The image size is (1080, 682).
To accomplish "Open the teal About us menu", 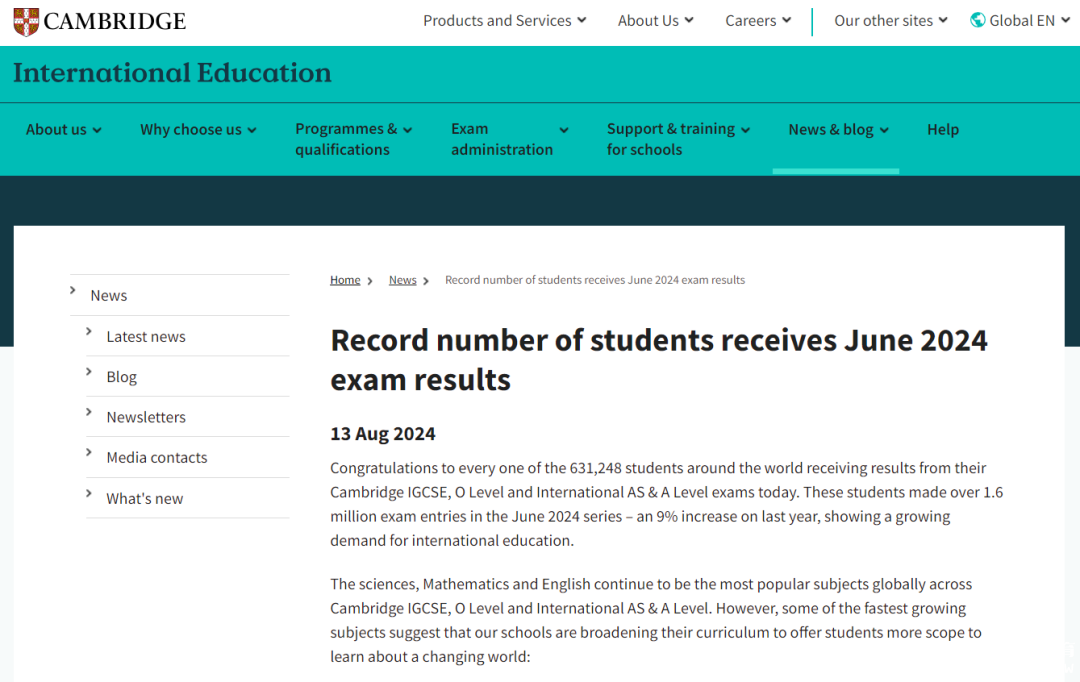I will [x=63, y=130].
